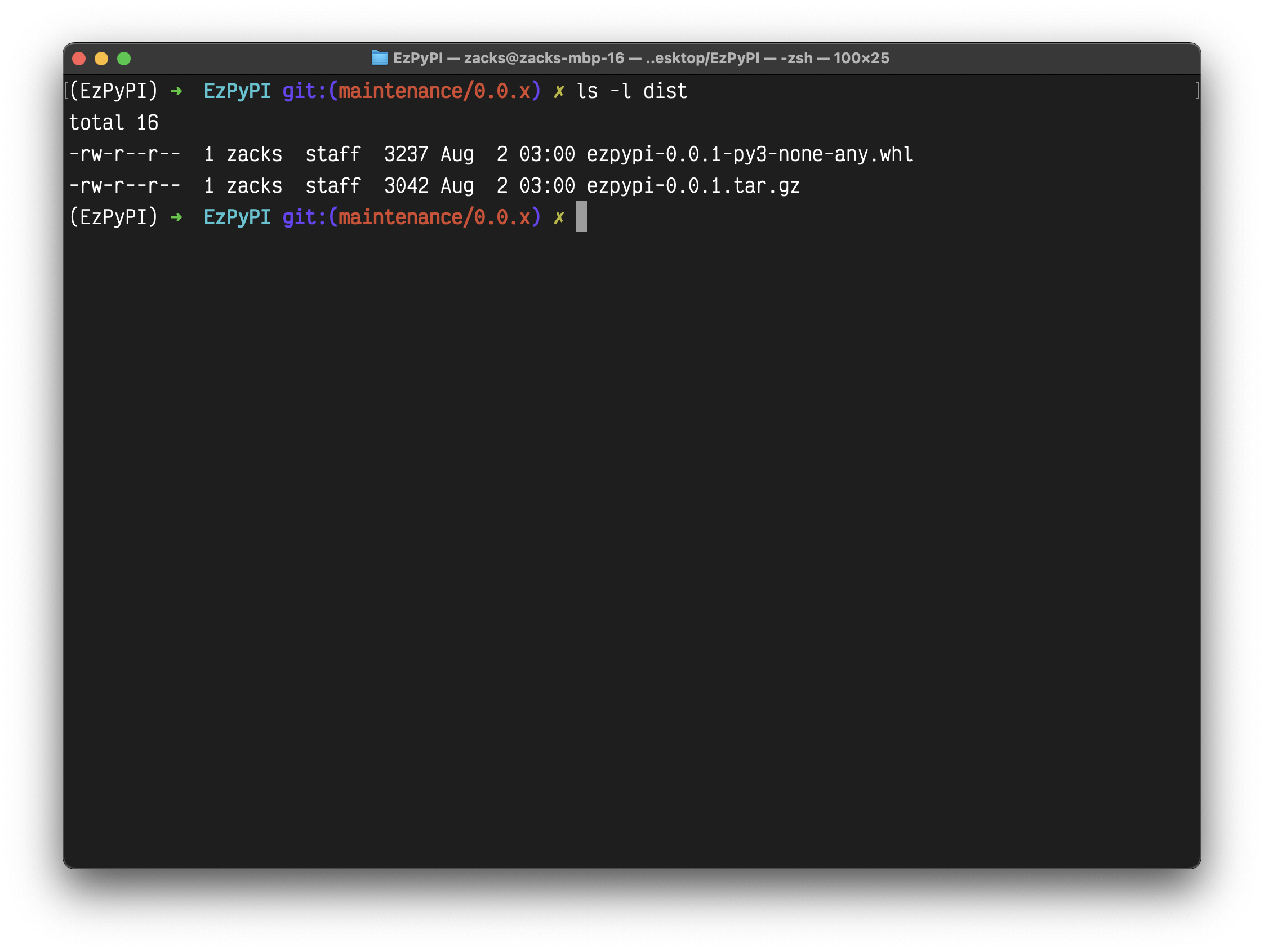Click the red close window button
1264x952 pixels.
(79, 58)
